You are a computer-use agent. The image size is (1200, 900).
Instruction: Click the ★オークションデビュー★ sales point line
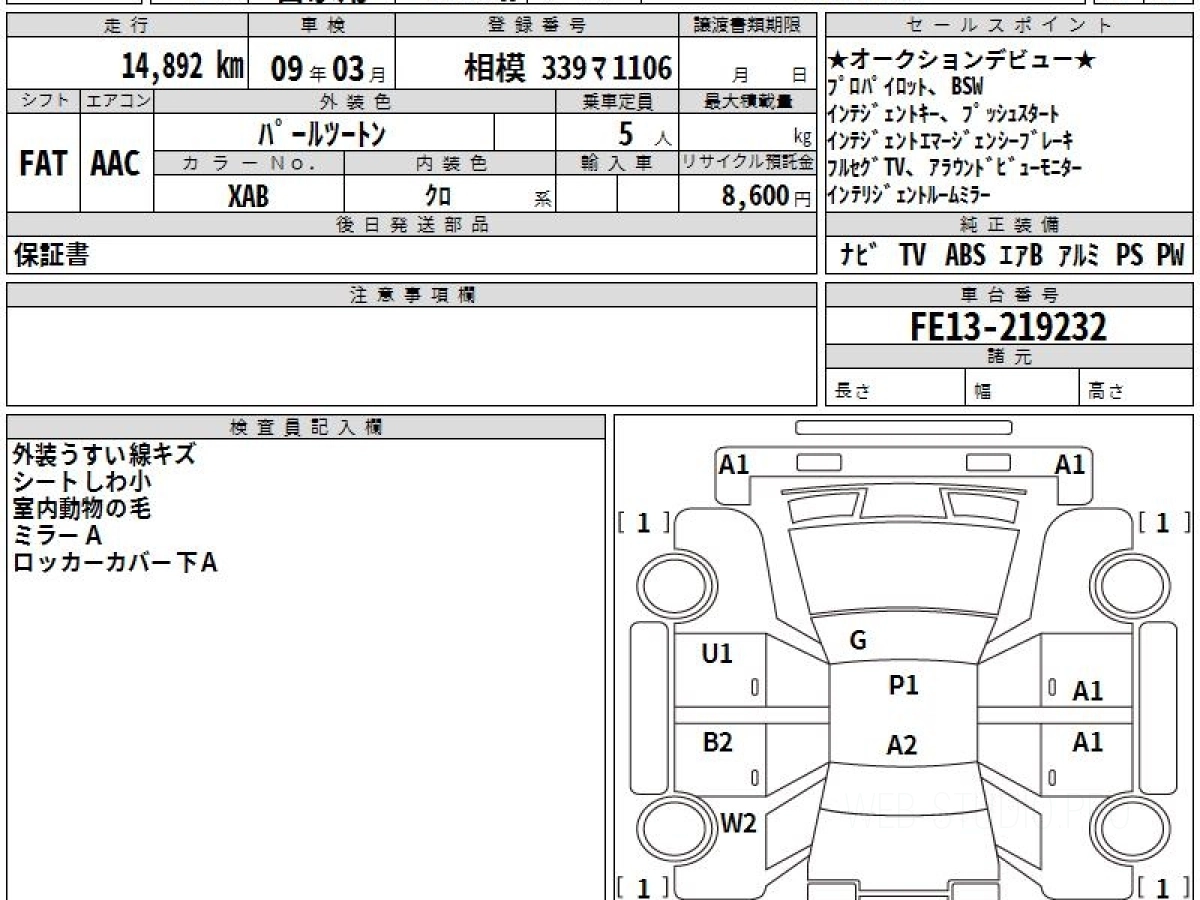[x=961, y=61]
